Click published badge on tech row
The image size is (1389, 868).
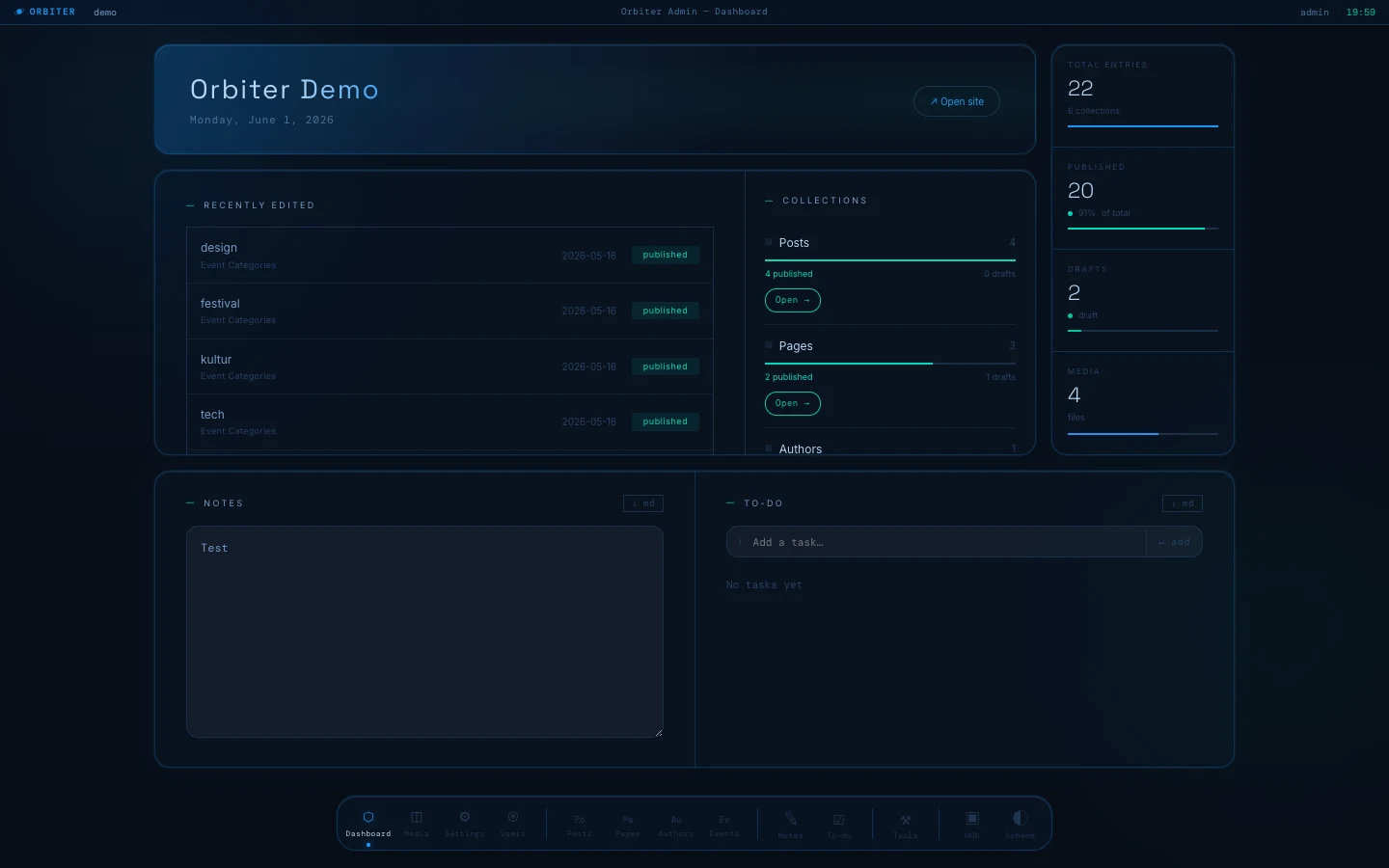coord(666,421)
